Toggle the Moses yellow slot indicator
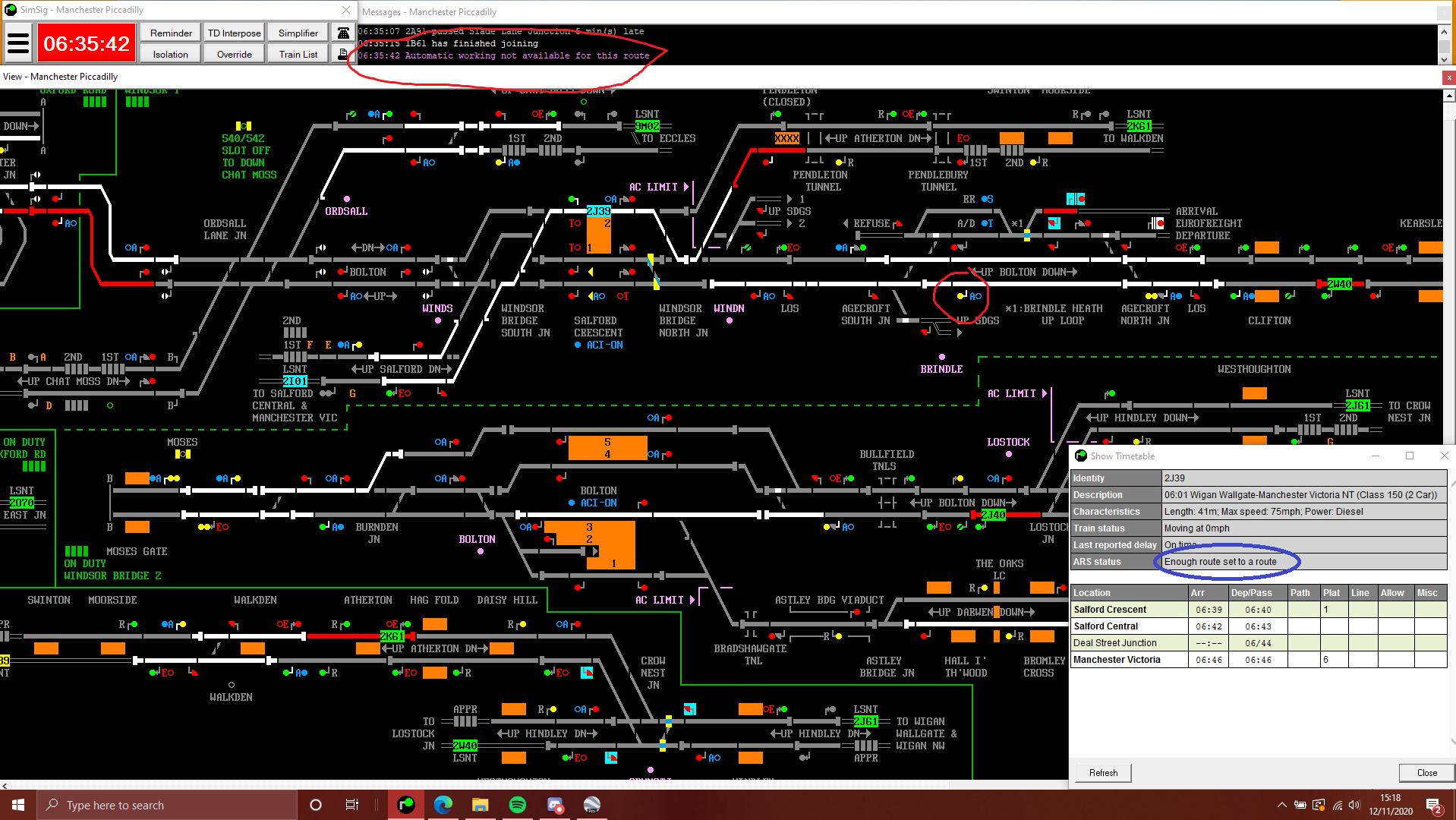Viewport: 1456px width, 820px height. pyautogui.click(x=183, y=454)
